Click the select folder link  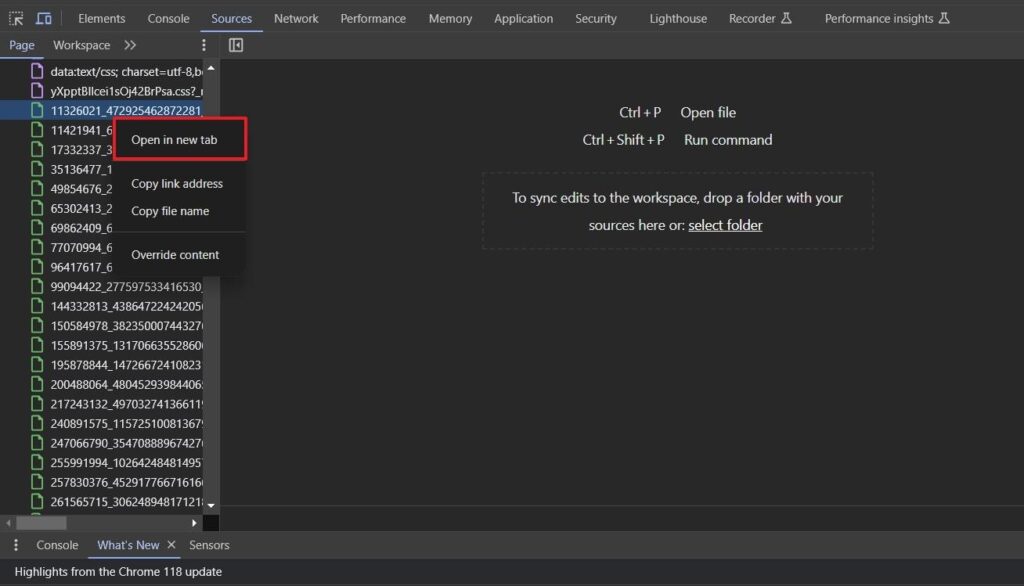pyautogui.click(x=725, y=225)
